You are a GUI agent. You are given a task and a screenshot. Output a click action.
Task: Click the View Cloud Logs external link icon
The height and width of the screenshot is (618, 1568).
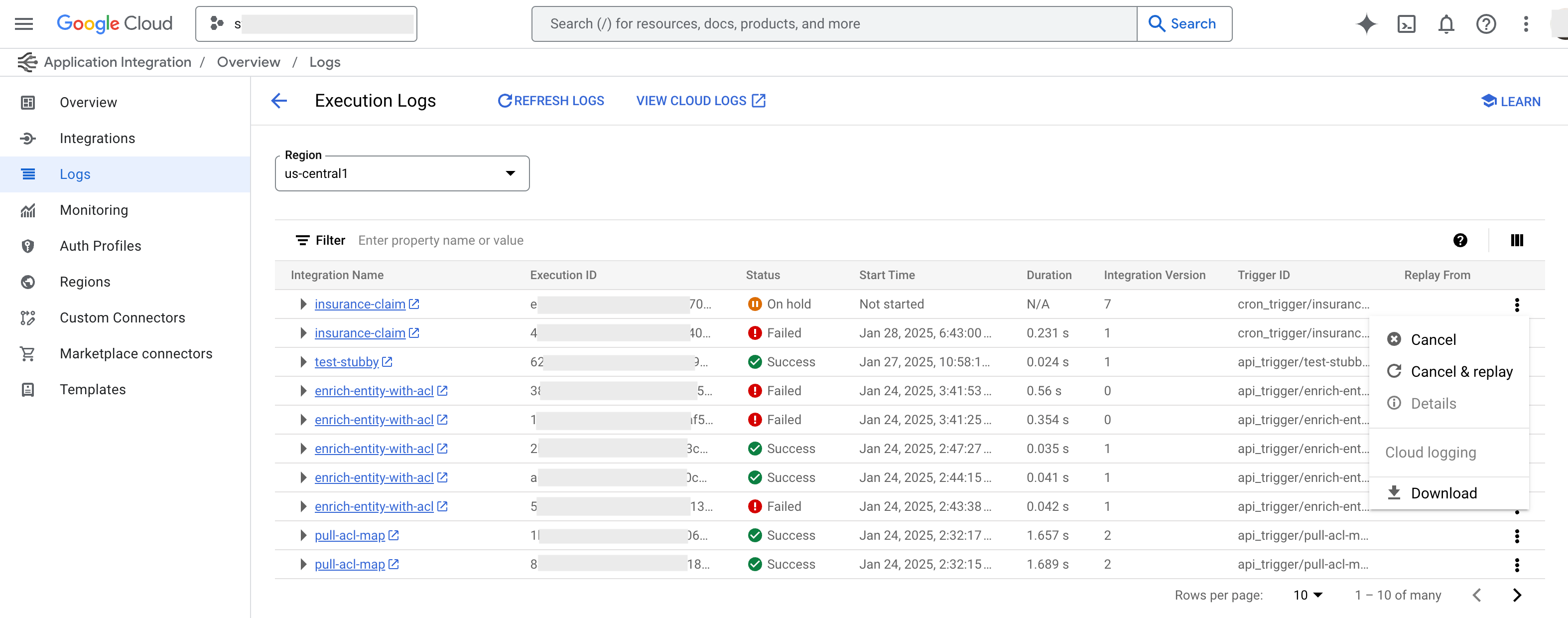coord(759,100)
